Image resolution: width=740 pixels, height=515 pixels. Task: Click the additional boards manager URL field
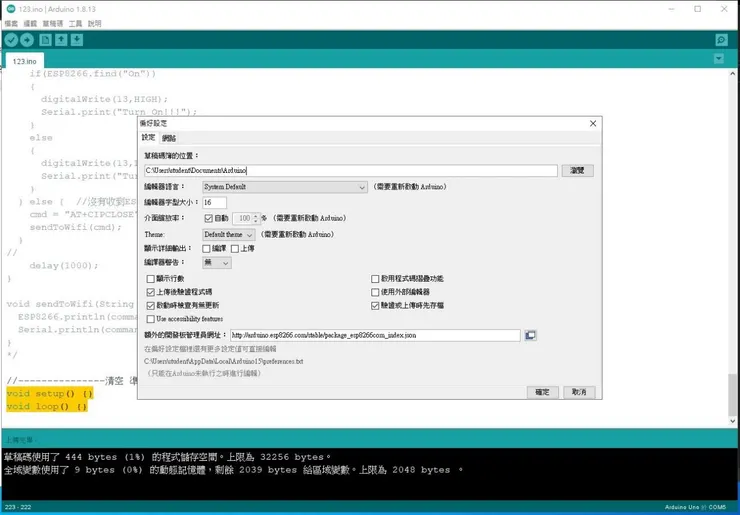(x=375, y=336)
